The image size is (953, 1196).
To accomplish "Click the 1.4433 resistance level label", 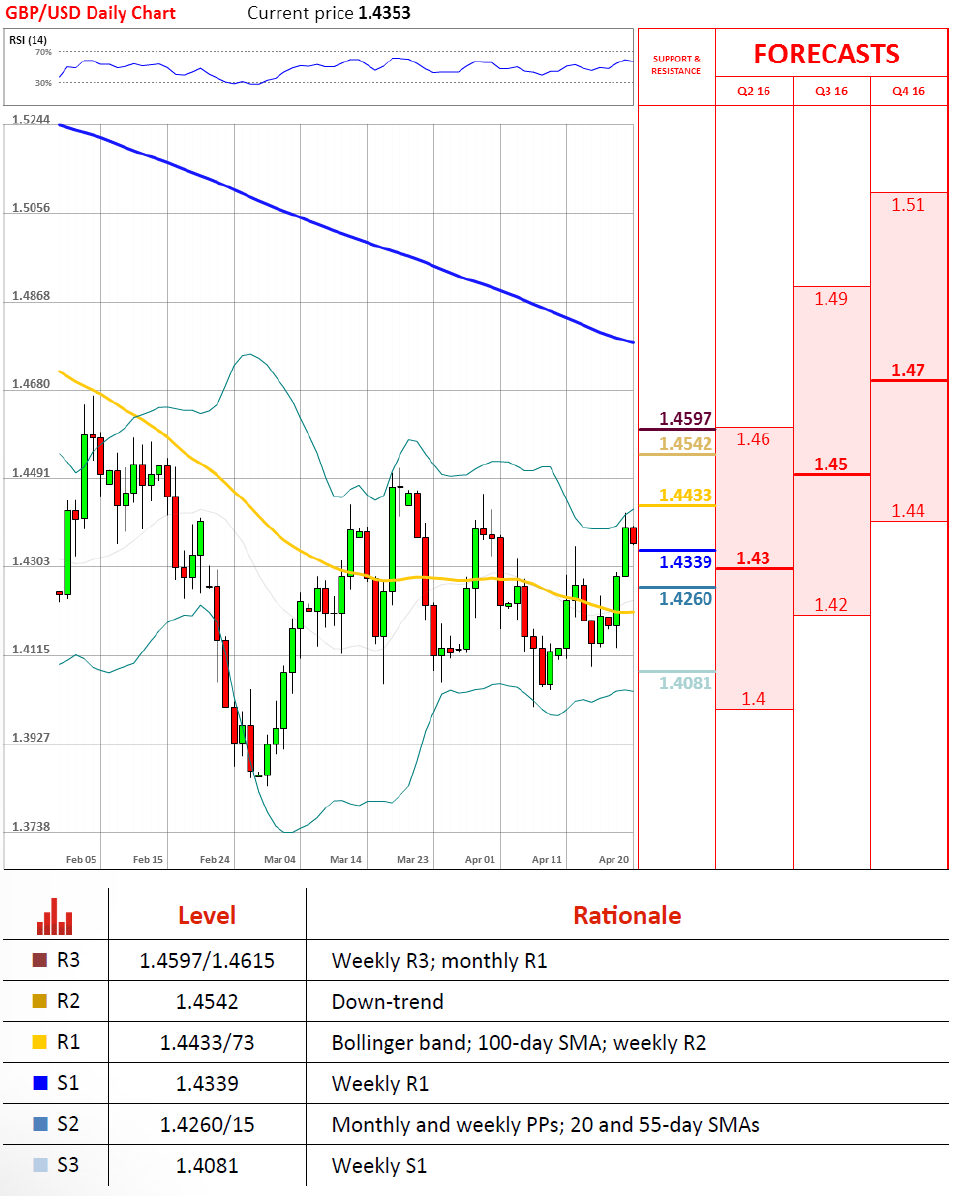I will point(685,496).
